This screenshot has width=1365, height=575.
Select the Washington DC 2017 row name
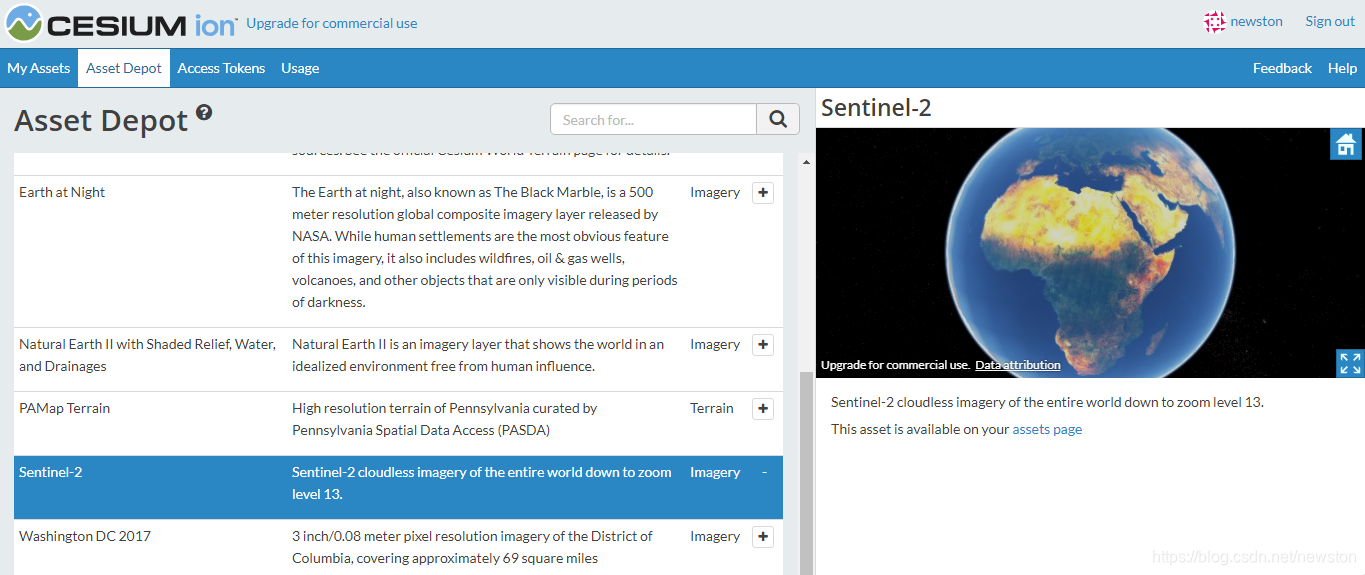[x=85, y=536]
